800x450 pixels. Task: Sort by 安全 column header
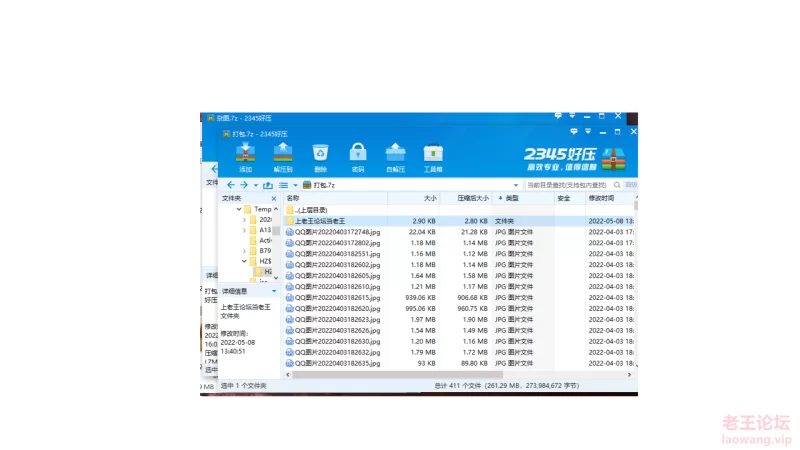pos(569,198)
